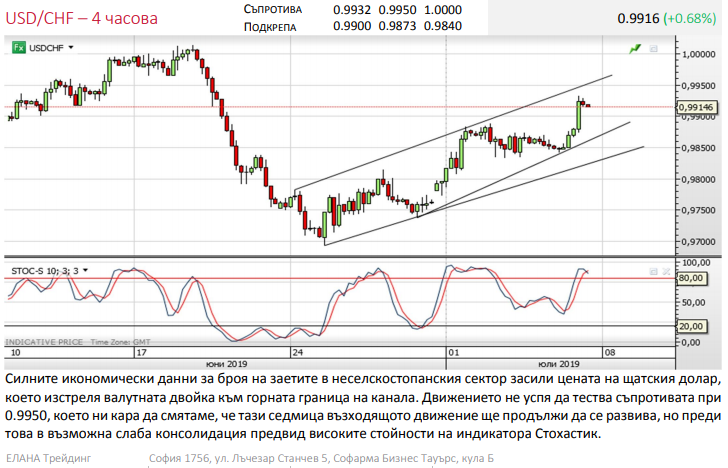
Task: Open the STOC-S indicator dropdown arrow
Action: point(85,270)
